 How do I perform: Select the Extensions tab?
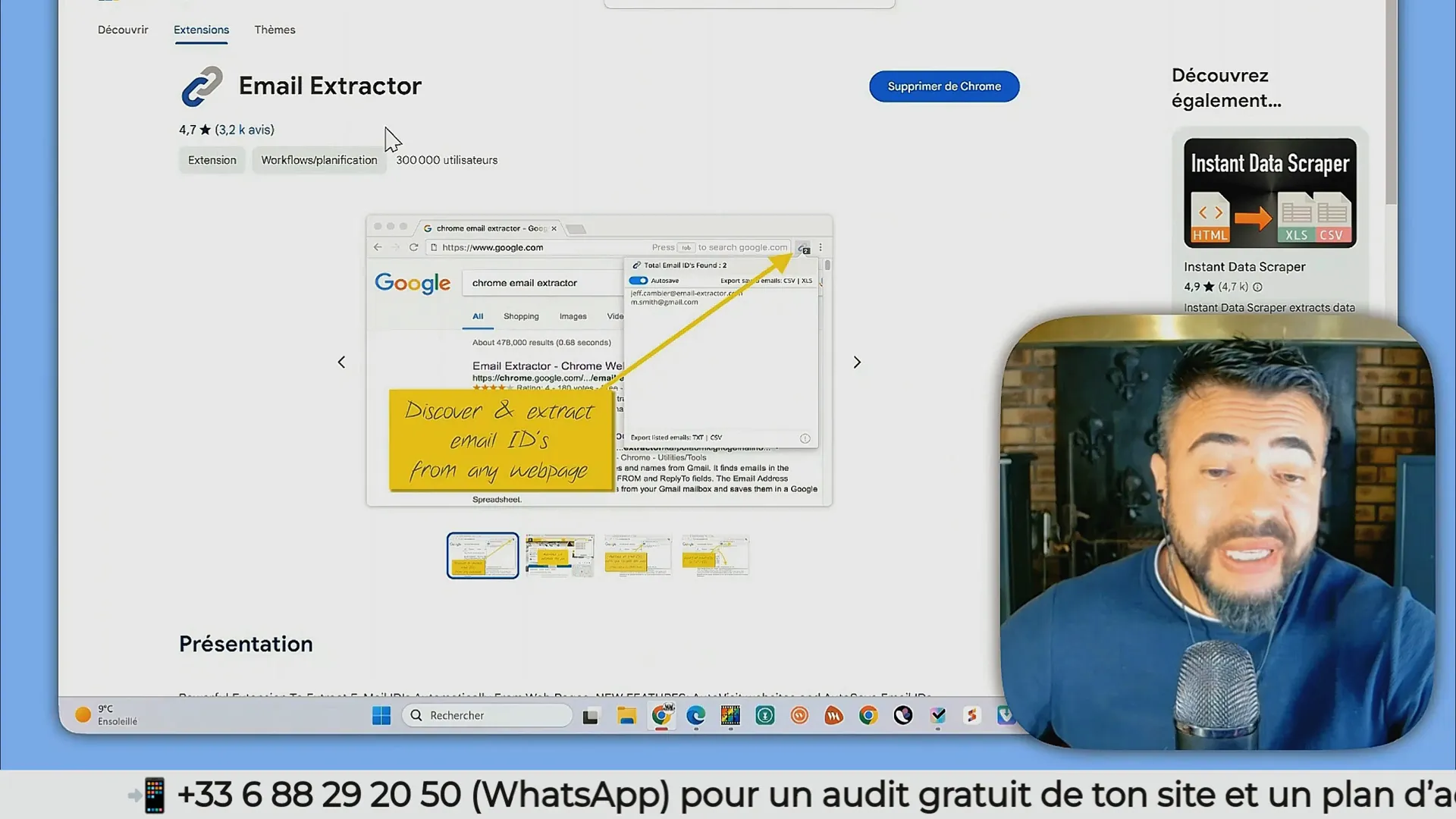tap(201, 30)
